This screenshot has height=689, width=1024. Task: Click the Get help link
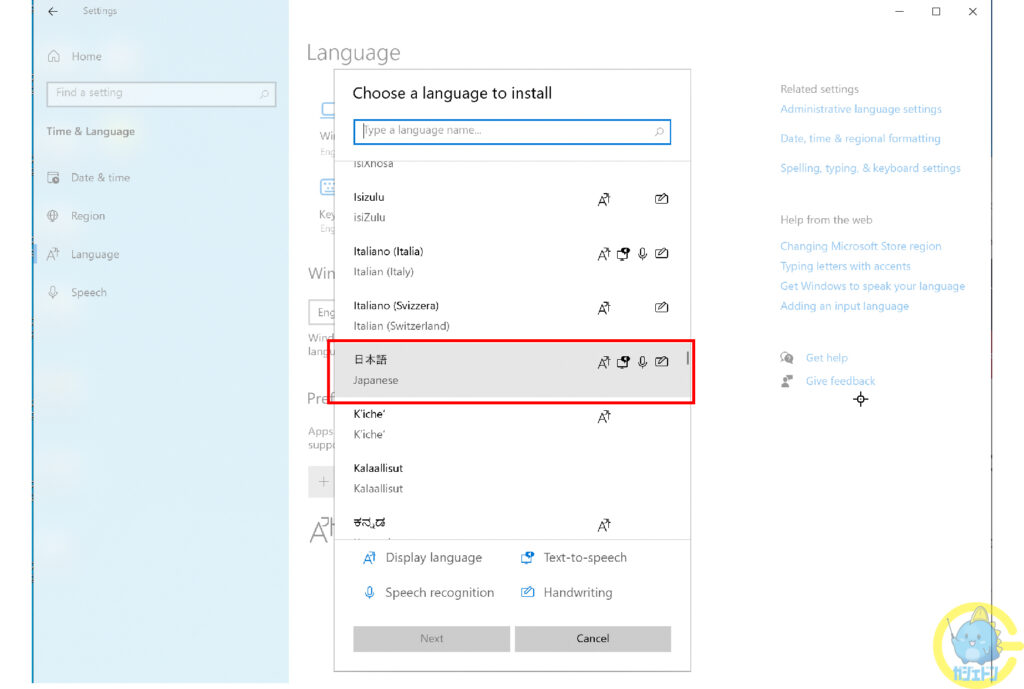coord(826,358)
